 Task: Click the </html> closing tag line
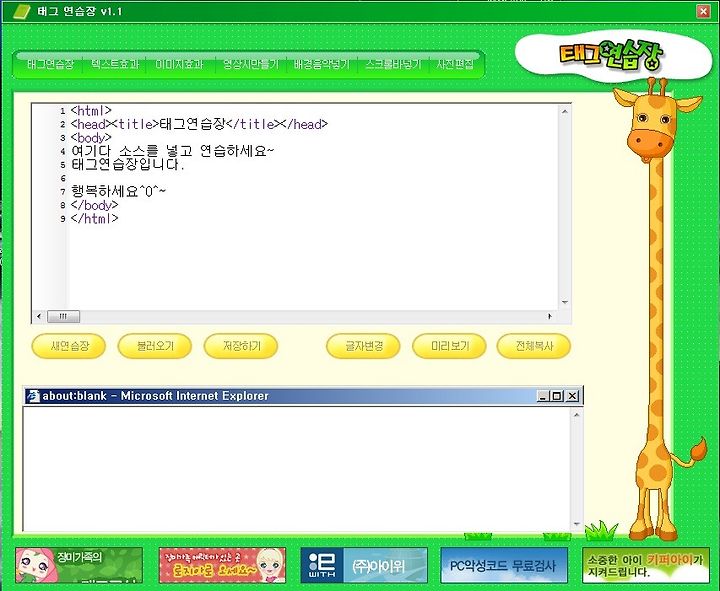(94, 219)
